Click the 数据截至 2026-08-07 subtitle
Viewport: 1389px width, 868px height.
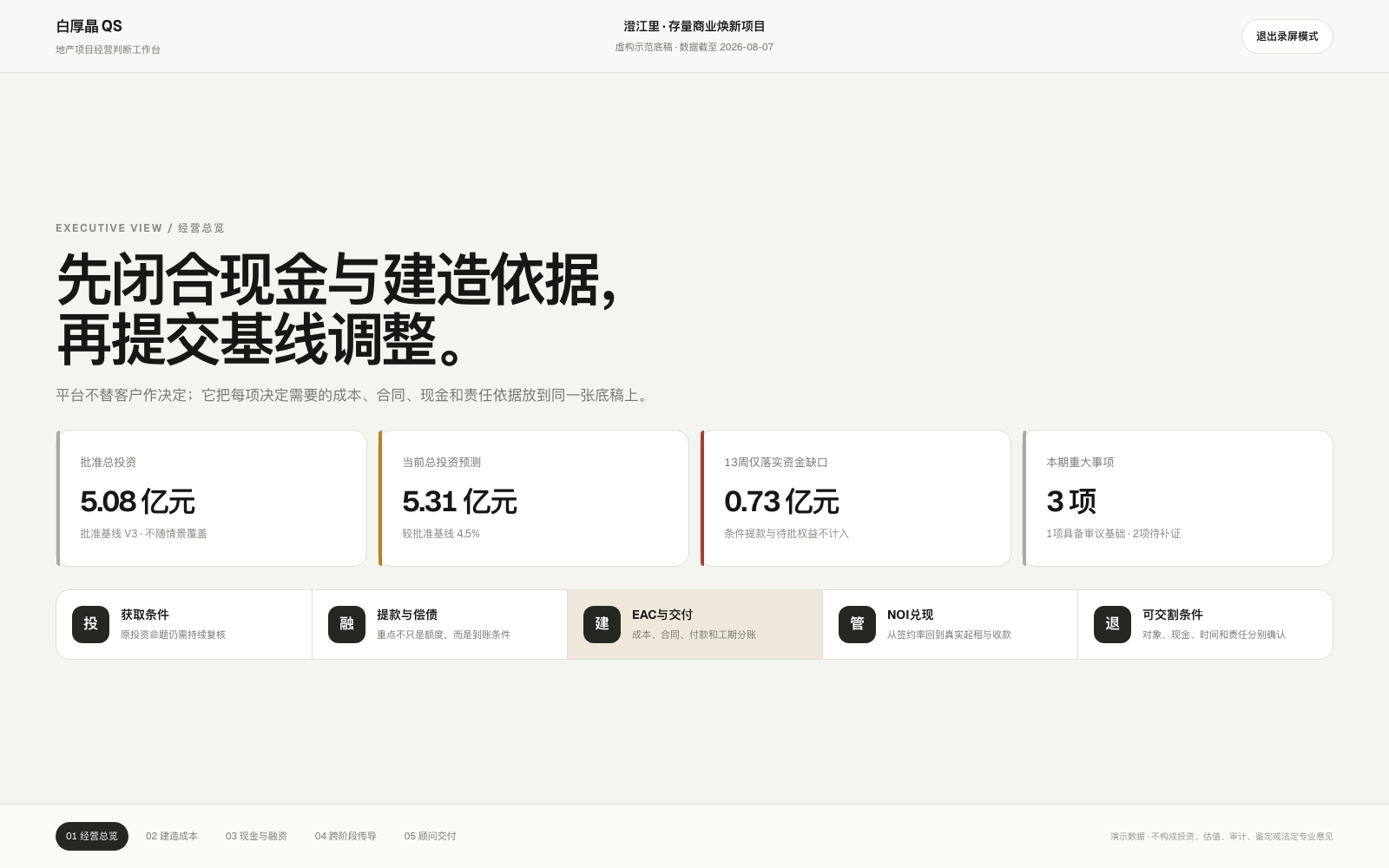[727, 47]
